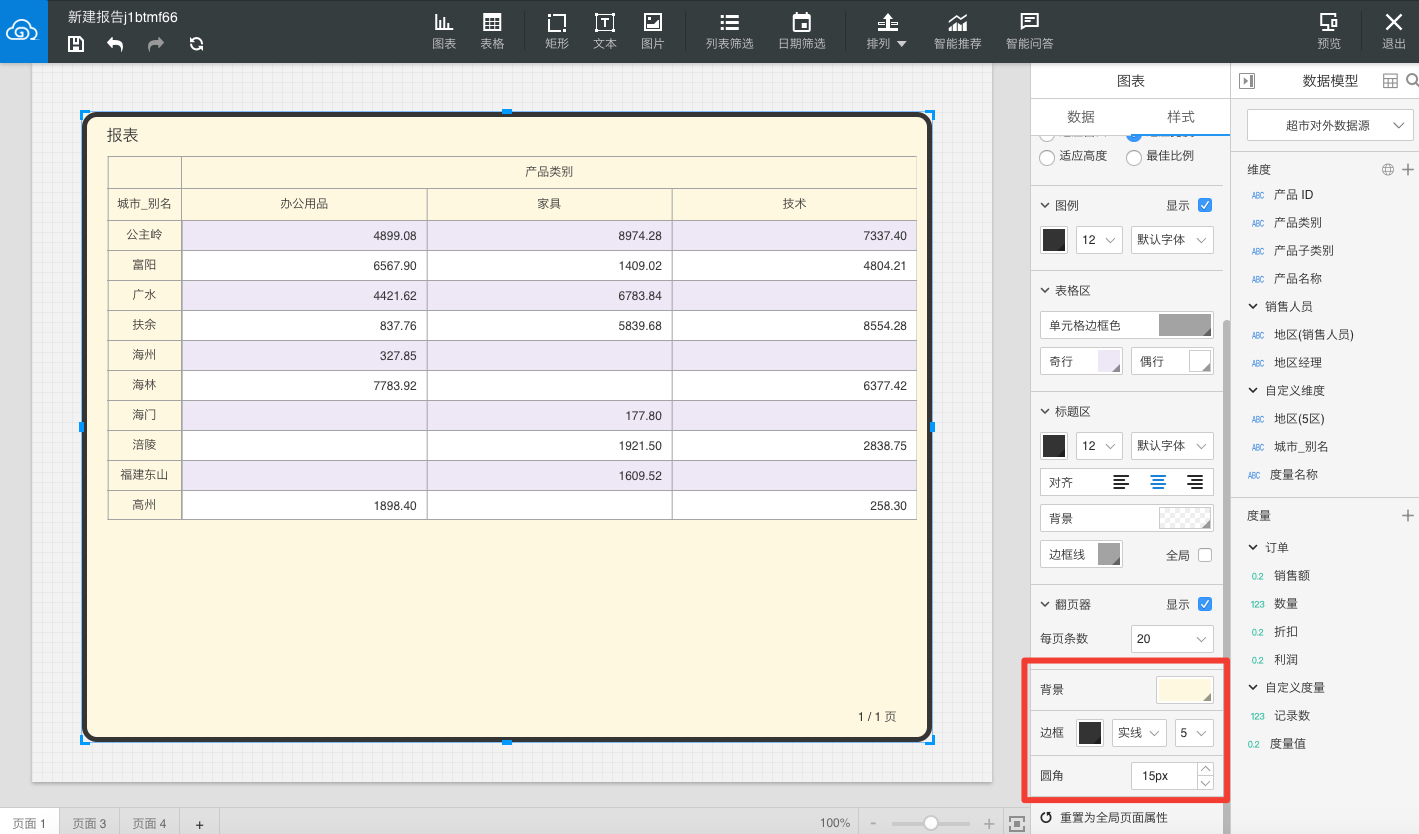Select center alignment in 标题区
The width and height of the screenshot is (1419, 834).
click(1158, 482)
